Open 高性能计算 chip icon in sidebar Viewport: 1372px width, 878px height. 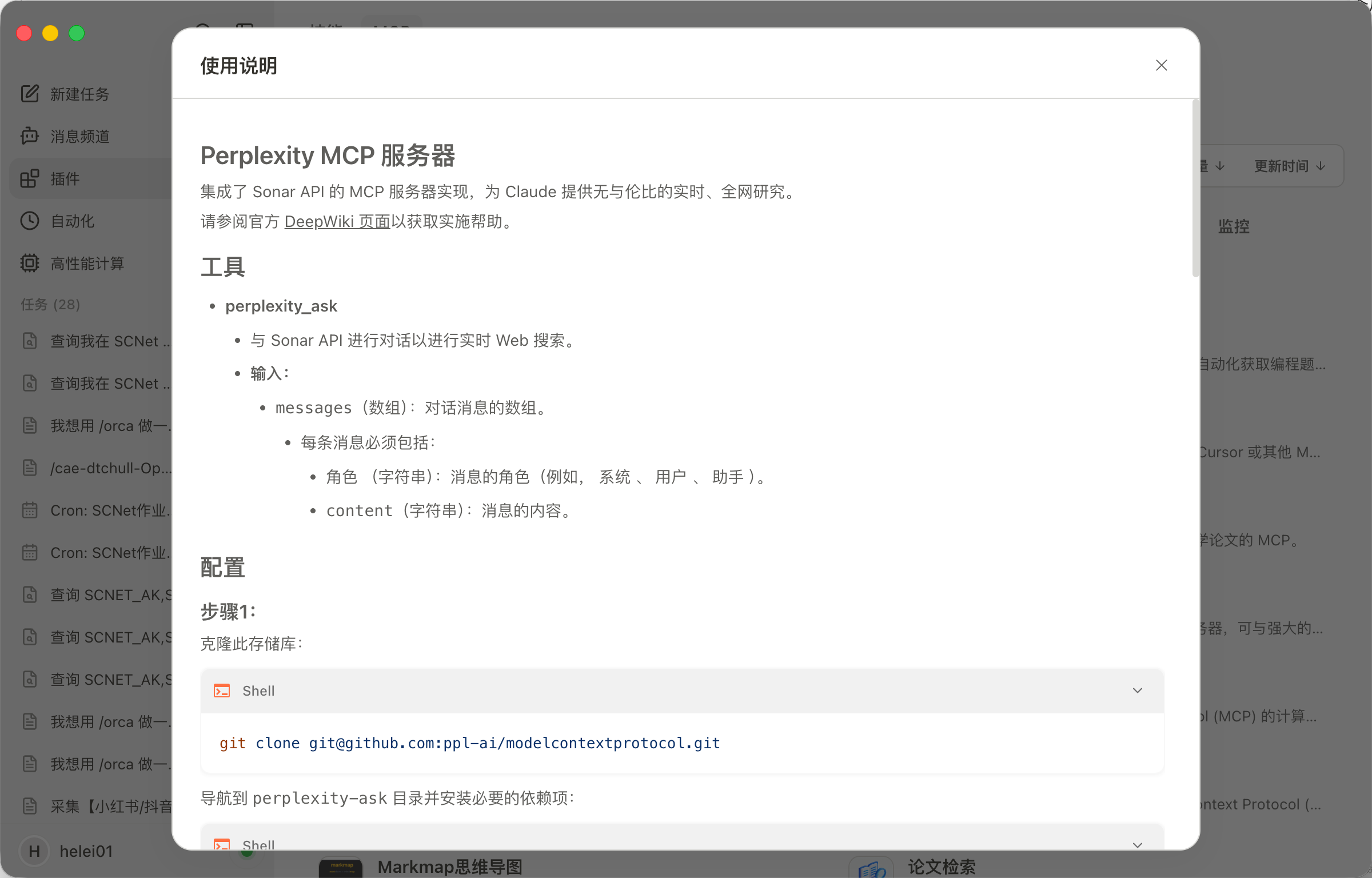tap(30, 263)
